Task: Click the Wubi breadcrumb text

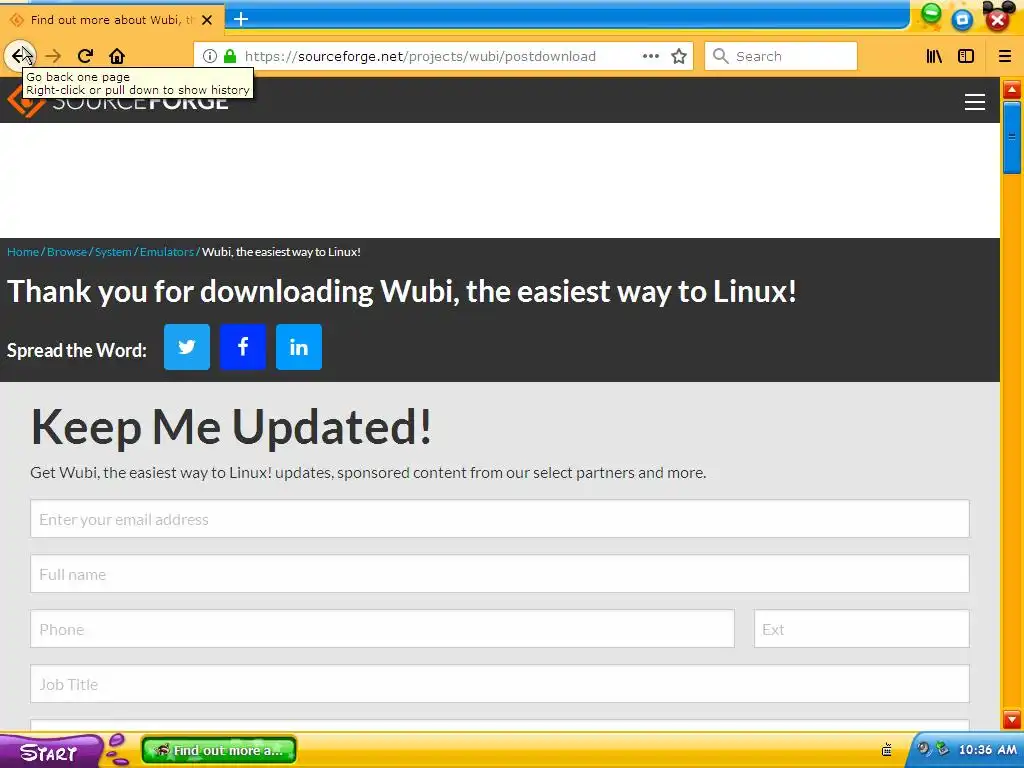Action: (281, 252)
